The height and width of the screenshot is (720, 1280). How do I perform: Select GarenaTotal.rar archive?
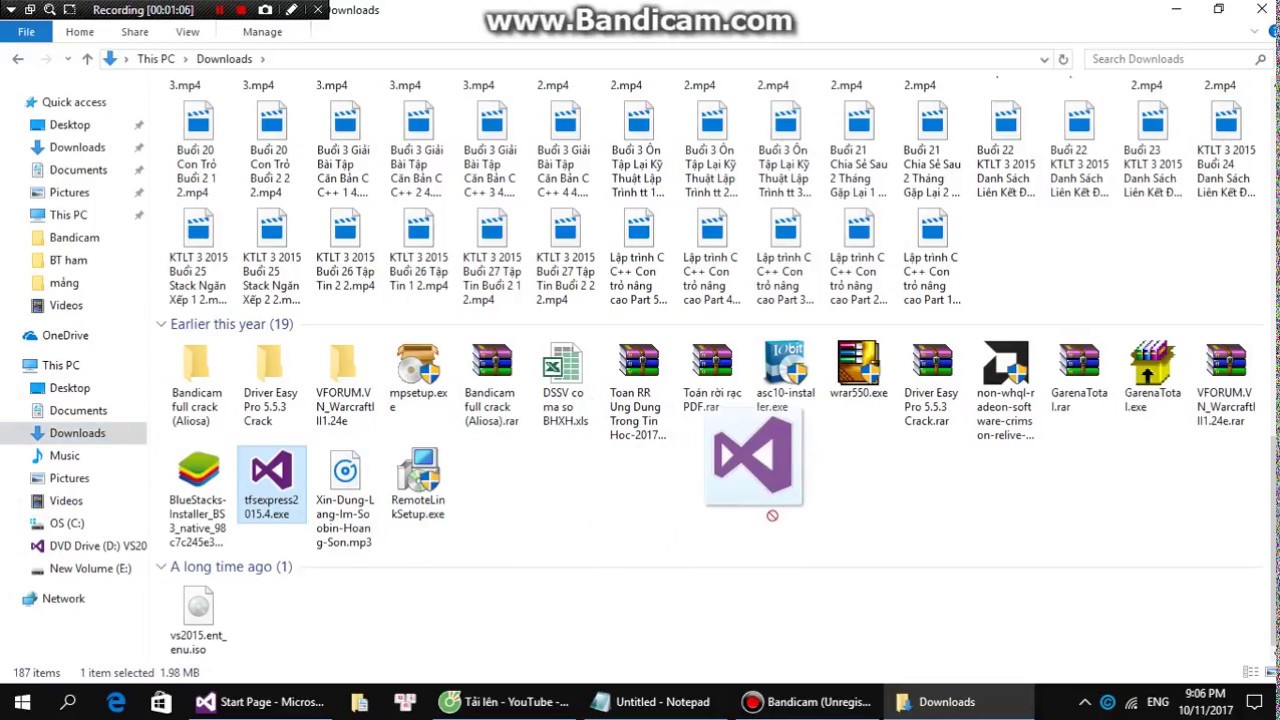click(1079, 378)
